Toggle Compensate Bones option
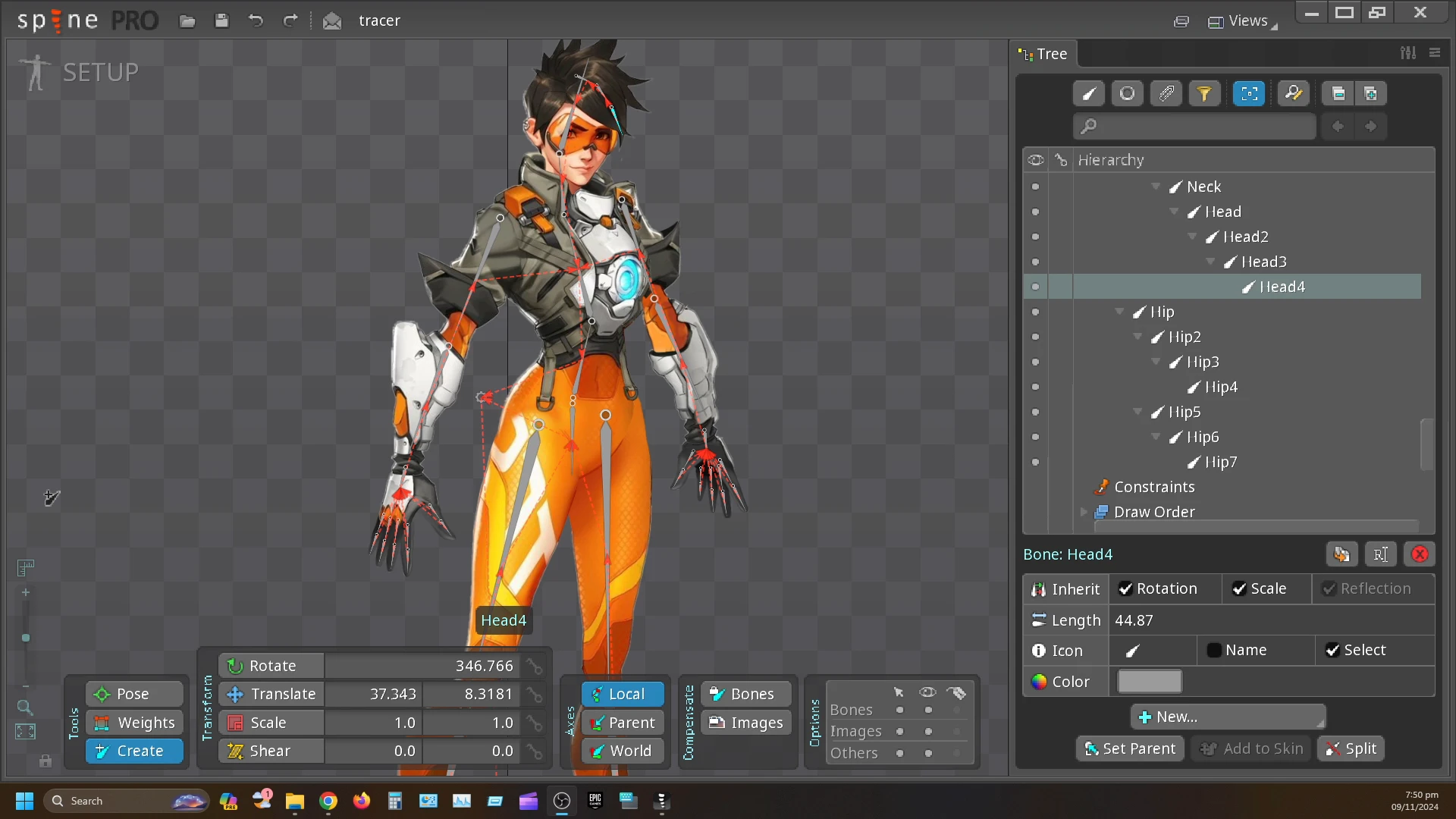 pyautogui.click(x=746, y=694)
